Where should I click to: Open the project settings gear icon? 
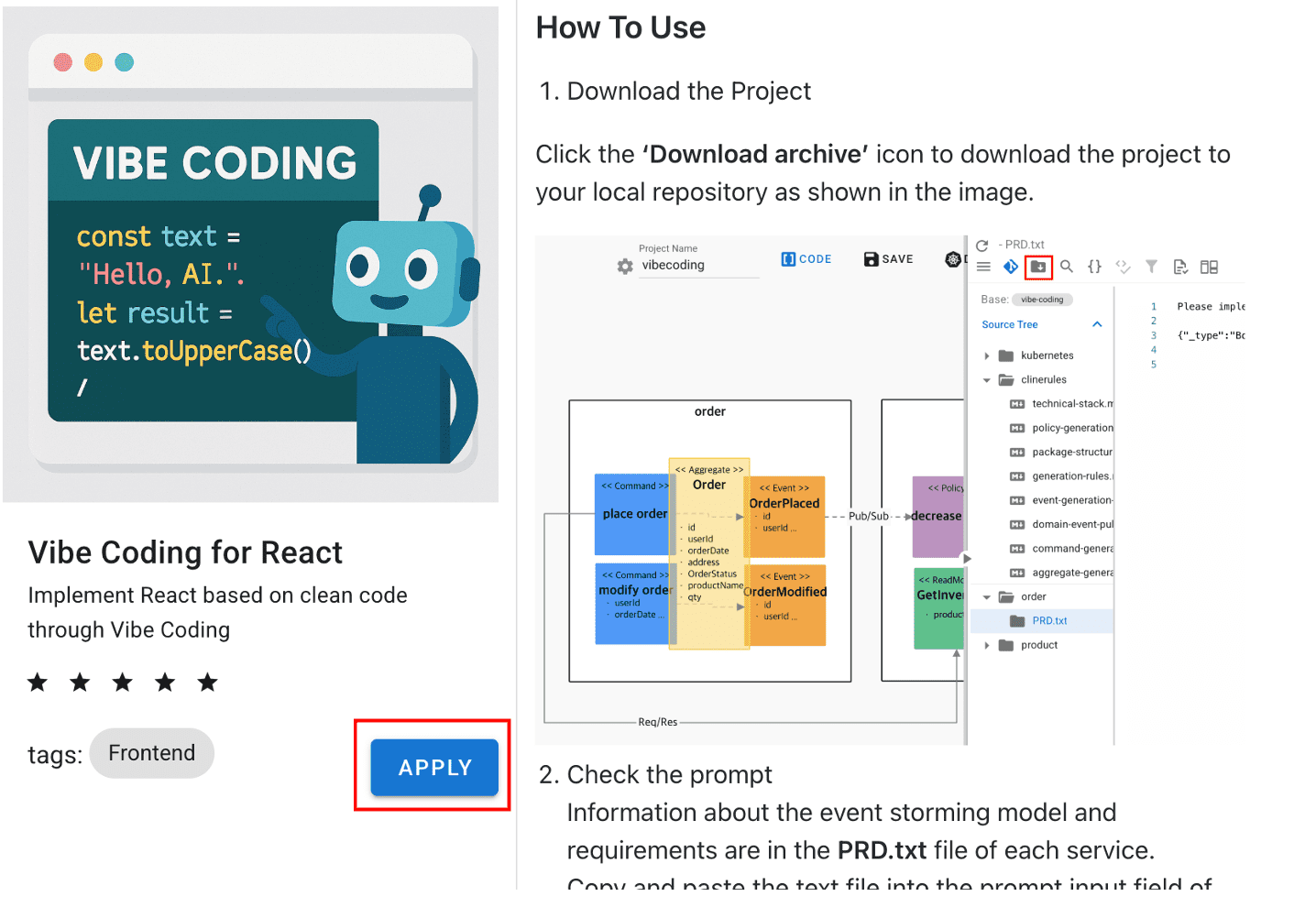point(625,266)
